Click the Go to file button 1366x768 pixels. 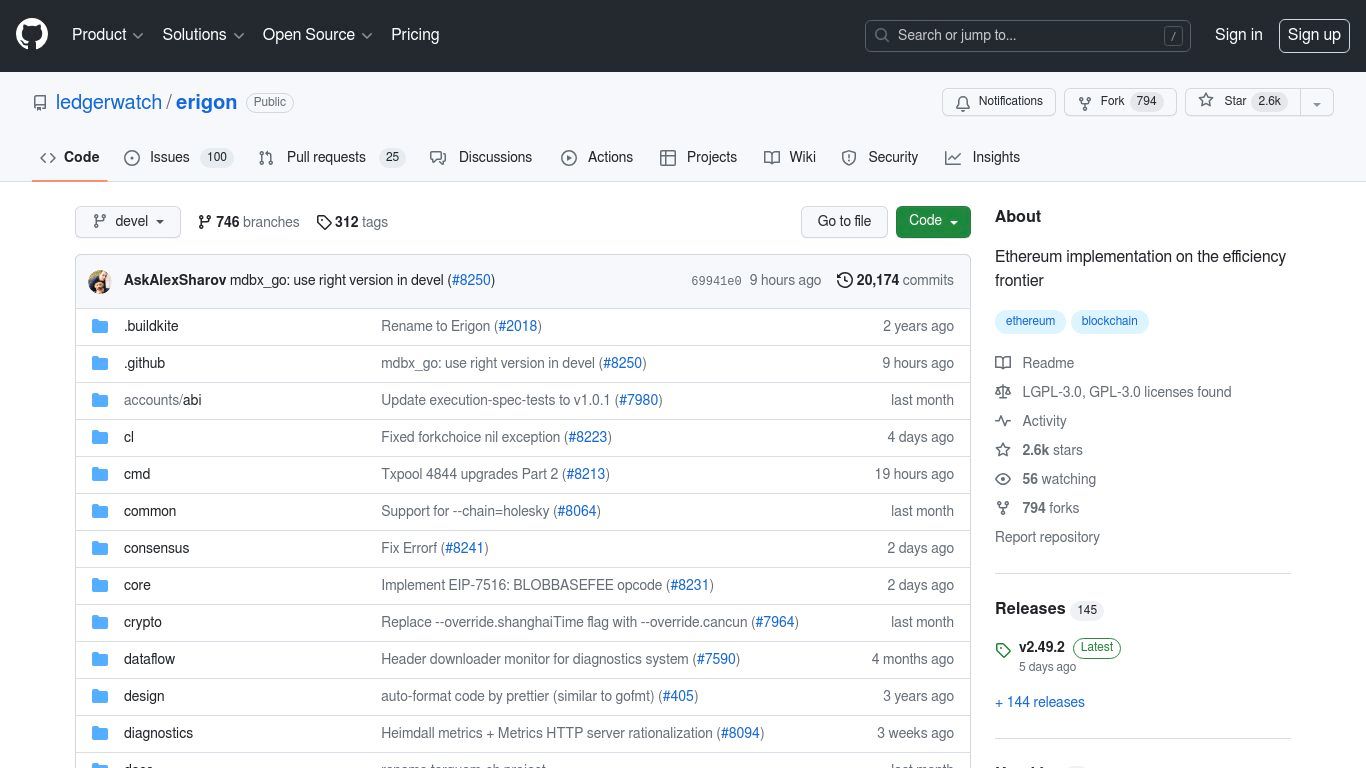point(844,221)
